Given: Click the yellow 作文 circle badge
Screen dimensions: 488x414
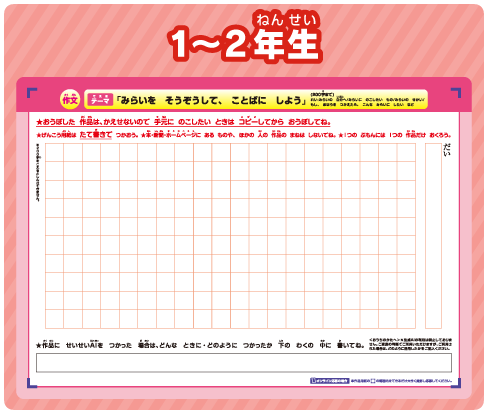Looking at the screenshot, I should point(70,99).
